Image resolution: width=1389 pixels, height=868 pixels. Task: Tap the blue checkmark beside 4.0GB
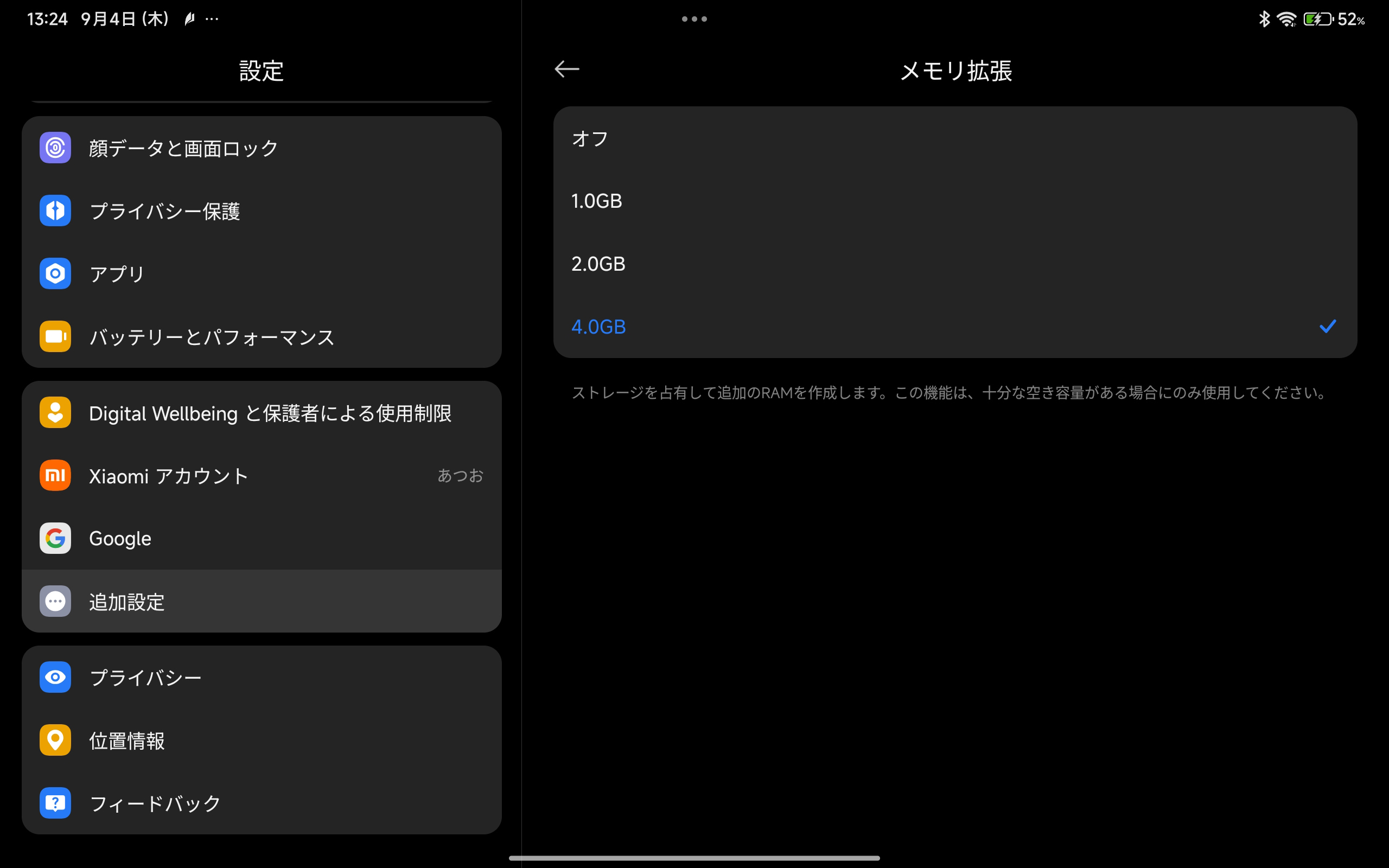tap(1328, 327)
